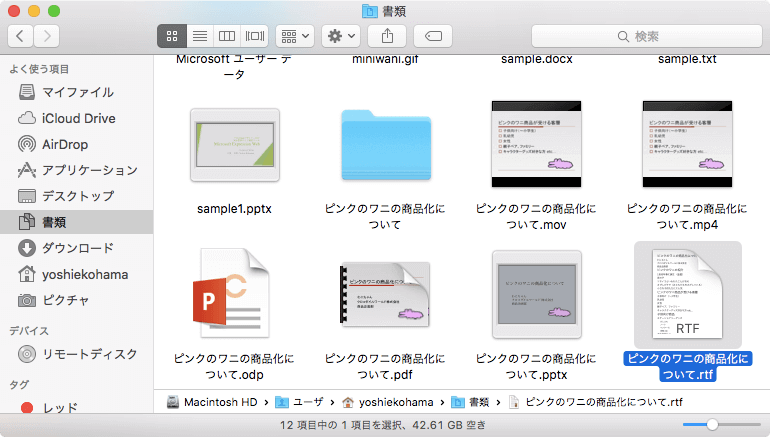Select the blue ピンクのワニの商品化について folder icon
This screenshot has width=770, height=437.
coord(386,145)
